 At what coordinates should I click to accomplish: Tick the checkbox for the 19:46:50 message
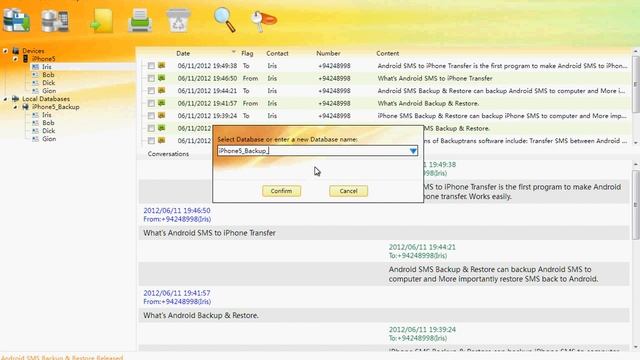pyautogui.click(x=151, y=78)
